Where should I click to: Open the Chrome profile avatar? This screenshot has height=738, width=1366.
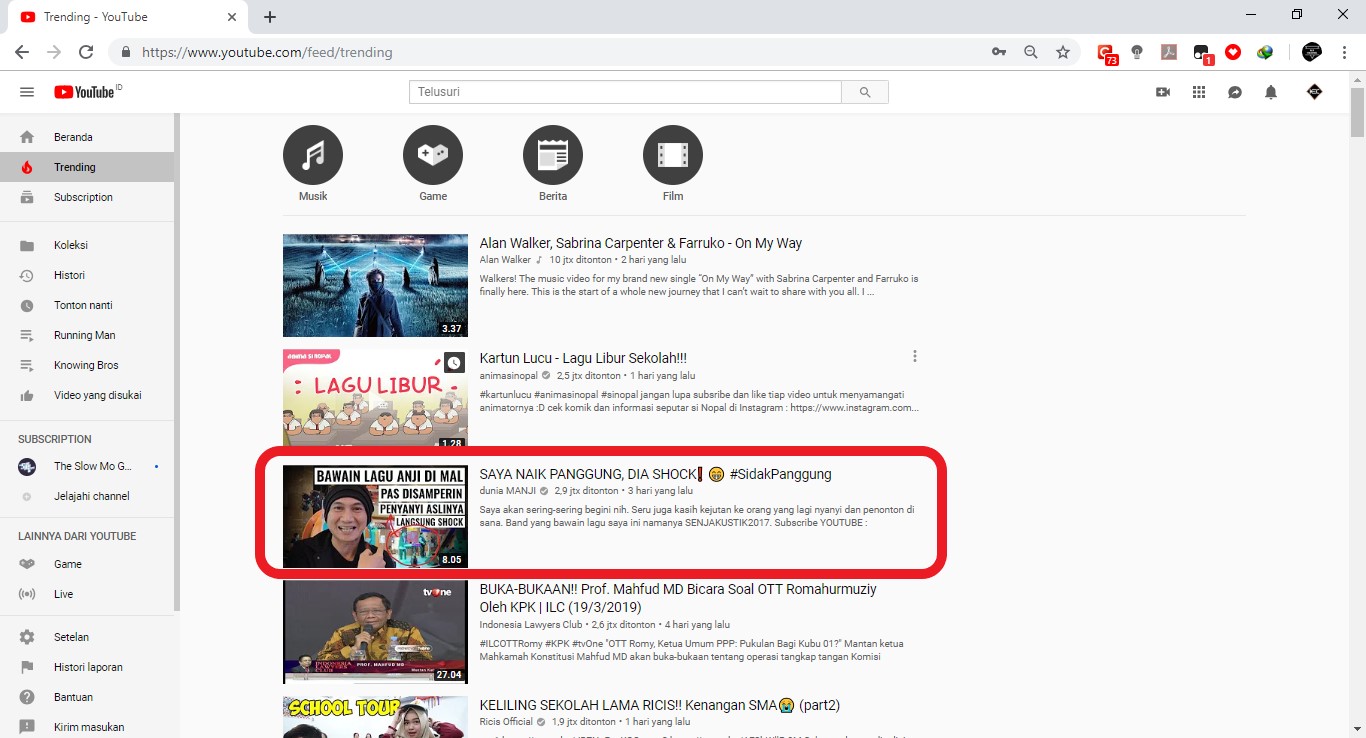click(x=1312, y=52)
